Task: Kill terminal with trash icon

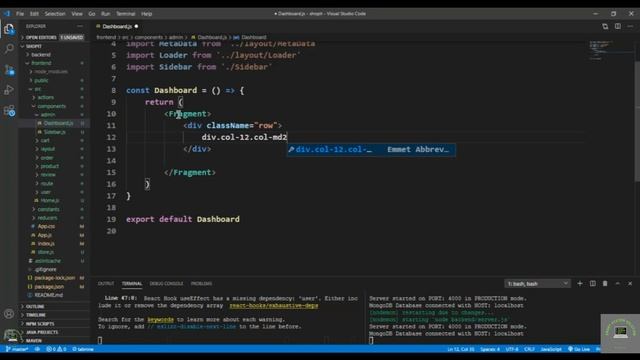Action: click(605, 283)
